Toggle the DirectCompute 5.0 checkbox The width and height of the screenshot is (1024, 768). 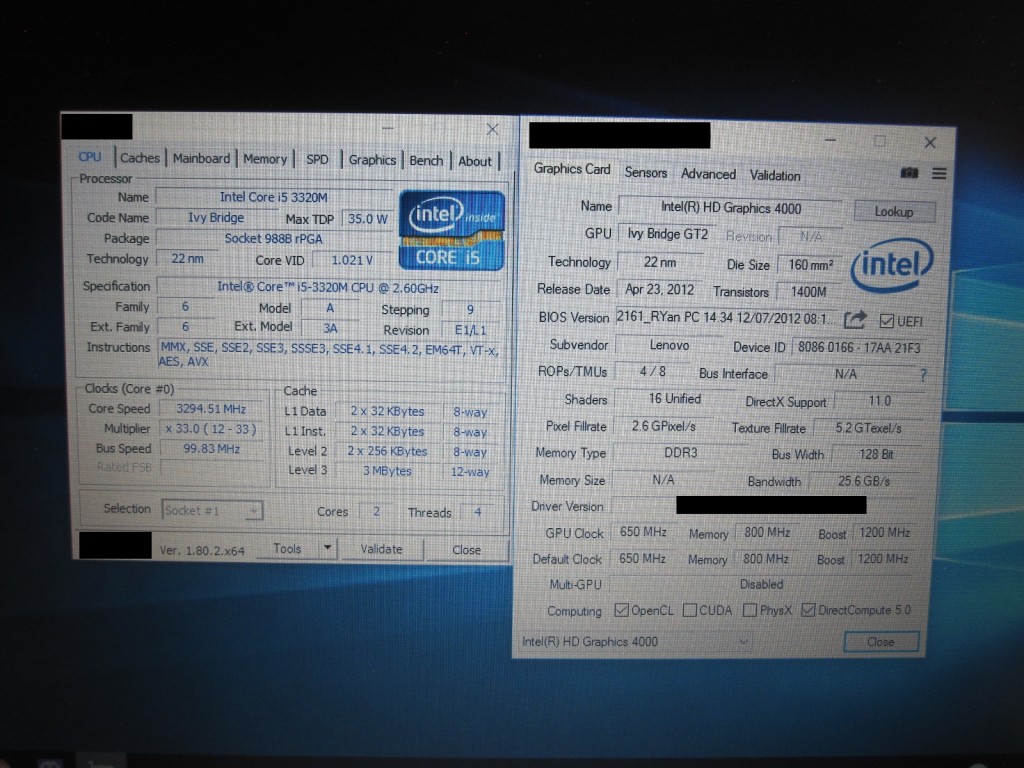point(808,610)
